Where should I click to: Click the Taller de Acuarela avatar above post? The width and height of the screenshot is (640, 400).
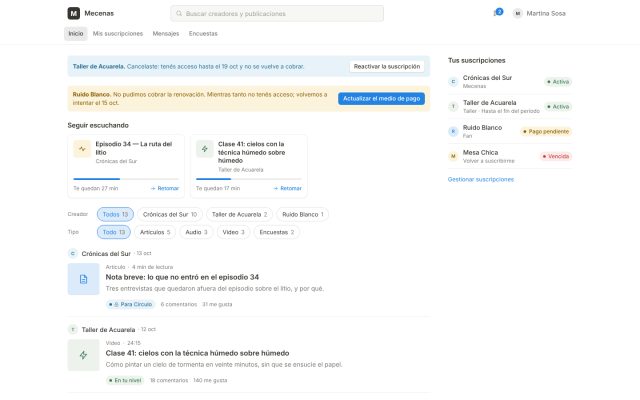point(73,329)
